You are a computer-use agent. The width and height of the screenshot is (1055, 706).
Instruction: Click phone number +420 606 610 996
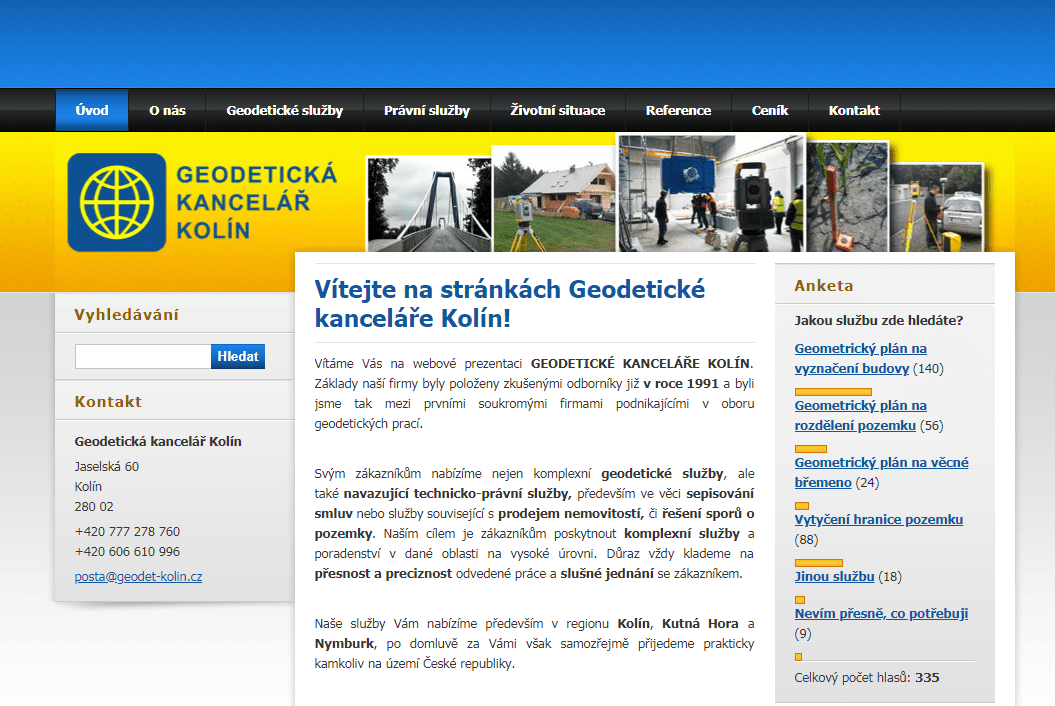pos(127,552)
